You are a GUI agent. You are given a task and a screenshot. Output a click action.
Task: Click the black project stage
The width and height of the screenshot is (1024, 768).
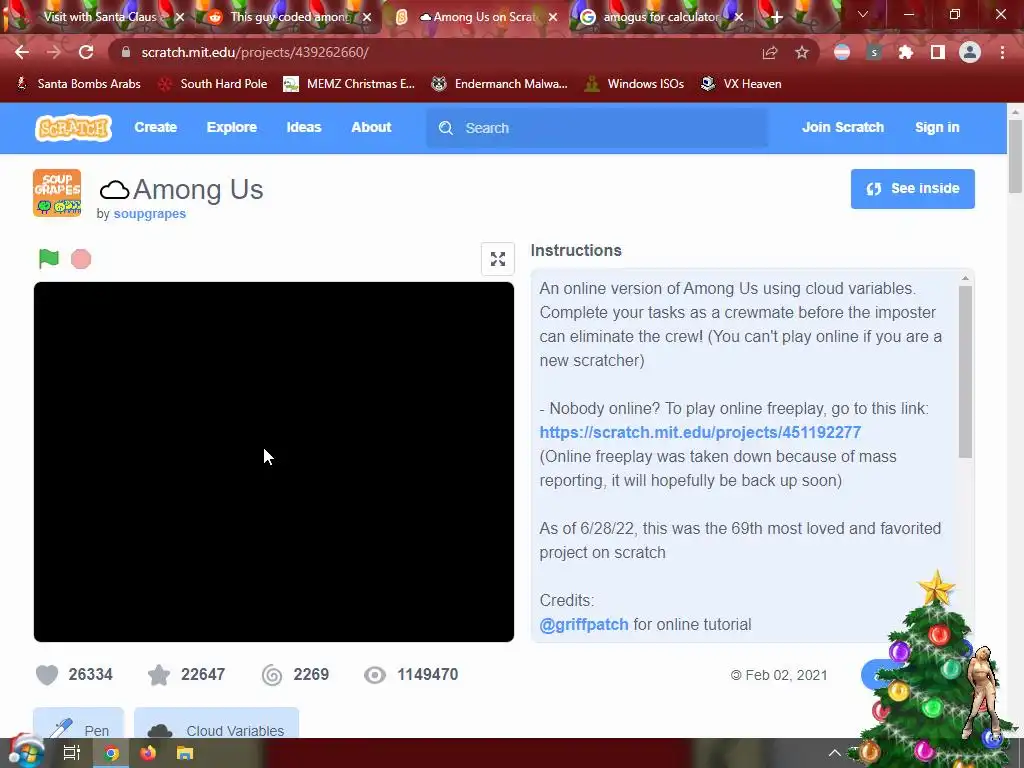click(274, 462)
